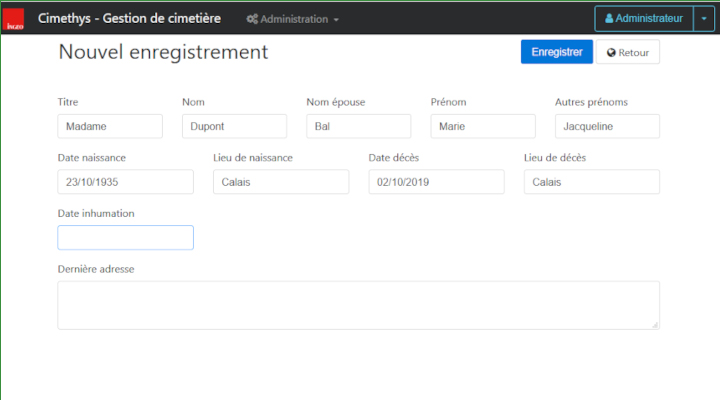Click the Administrateur user button
The image size is (720, 400).
(644, 18)
